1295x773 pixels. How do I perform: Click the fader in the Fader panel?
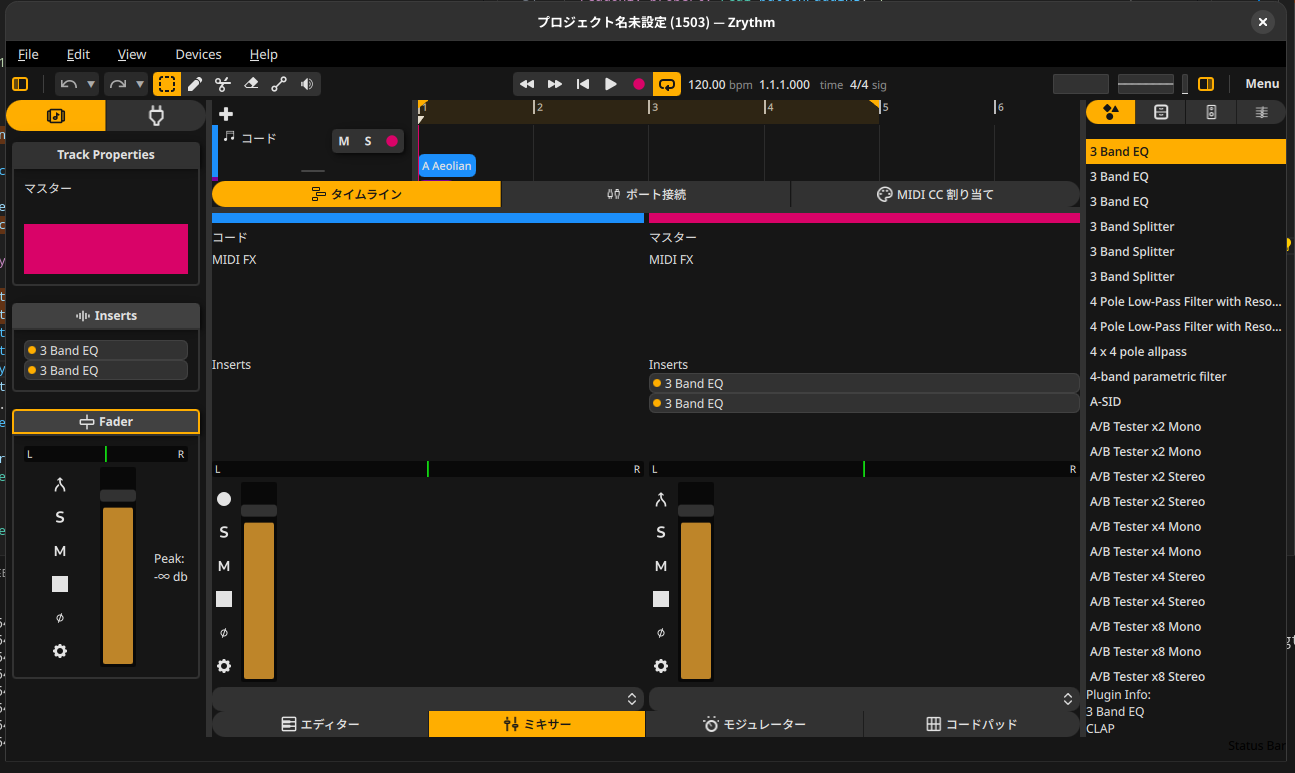pyautogui.click(x=117, y=566)
